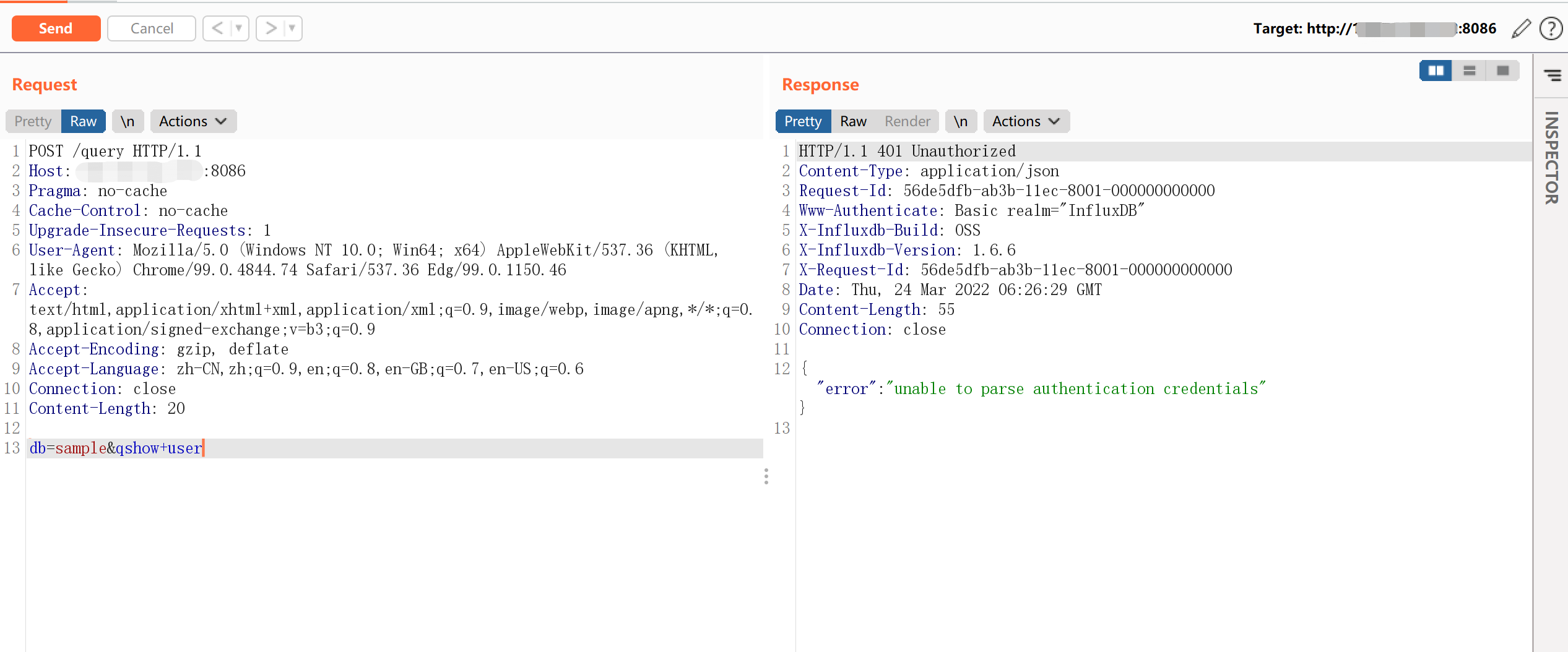The width and height of the screenshot is (1568, 652).
Task: Click the Host header line
Action: click(137, 171)
